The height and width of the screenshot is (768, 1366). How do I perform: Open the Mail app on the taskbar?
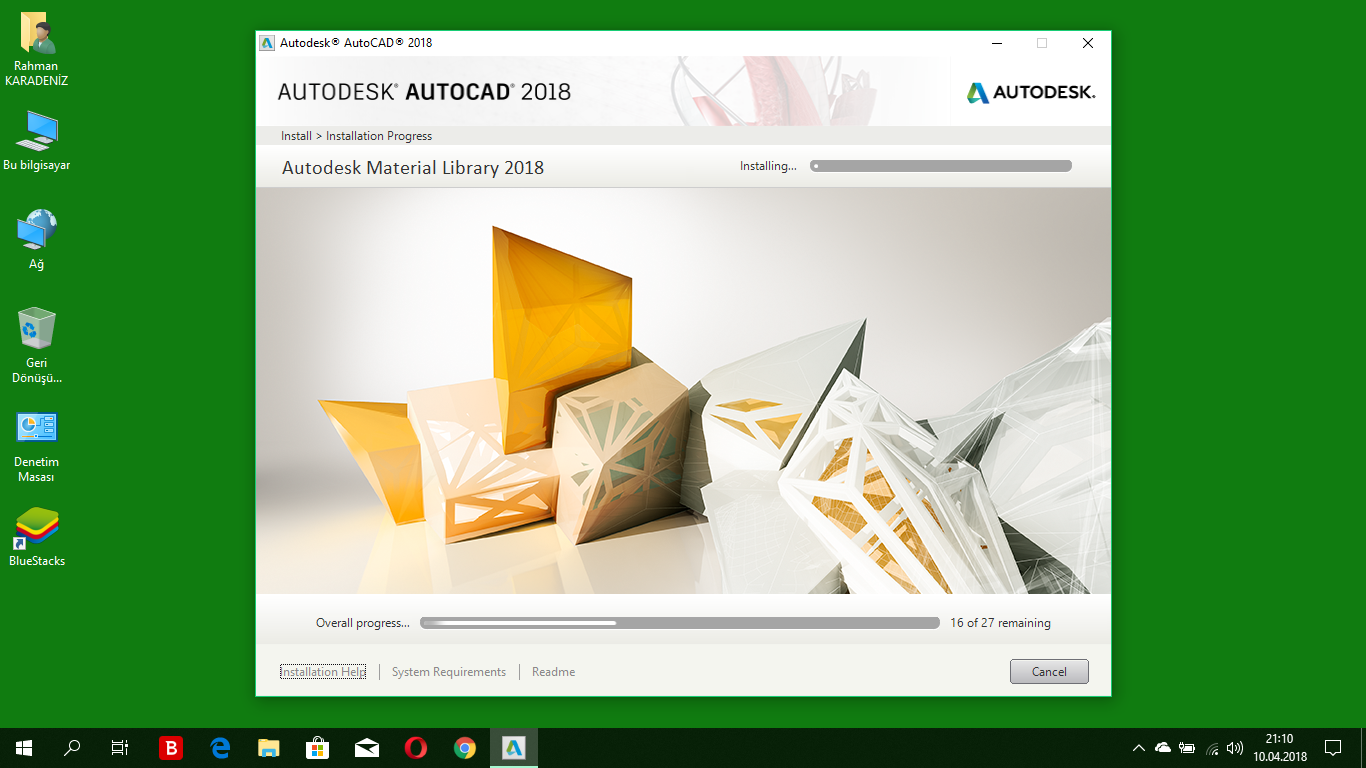pyautogui.click(x=367, y=748)
